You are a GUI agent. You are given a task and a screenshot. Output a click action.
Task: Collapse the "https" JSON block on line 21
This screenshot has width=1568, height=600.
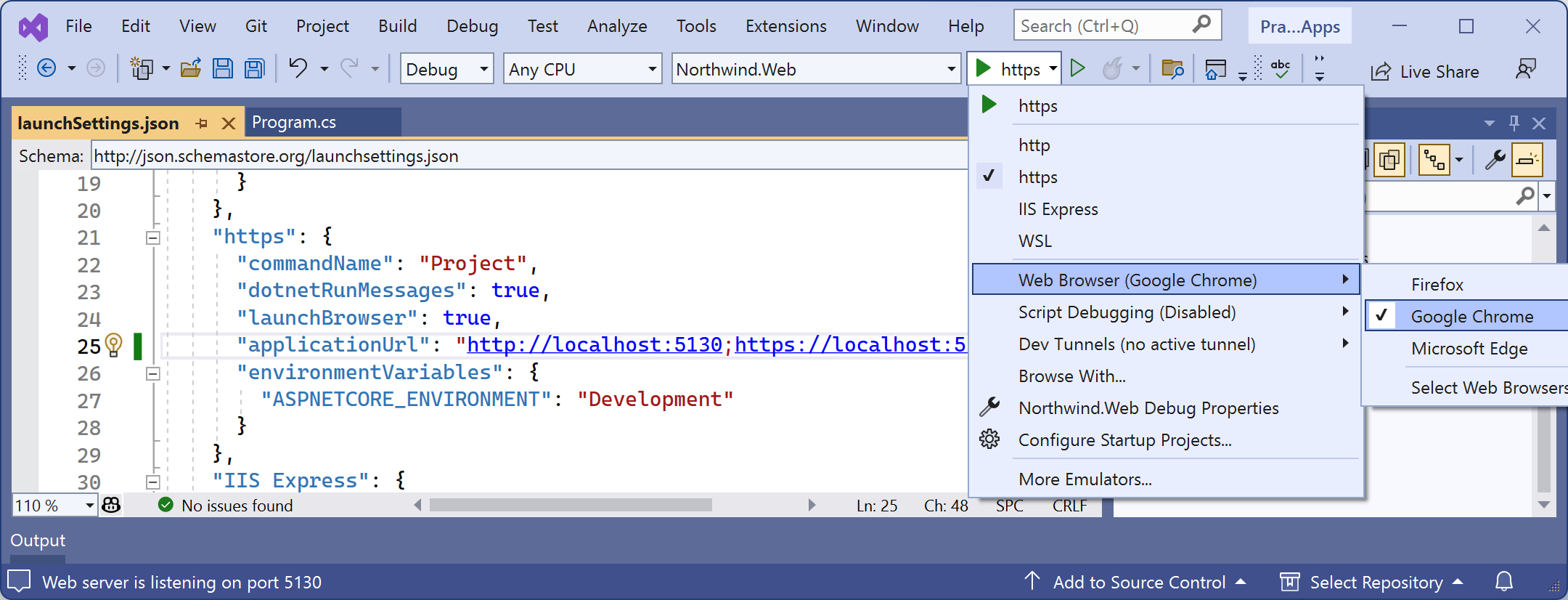(x=152, y=238)
